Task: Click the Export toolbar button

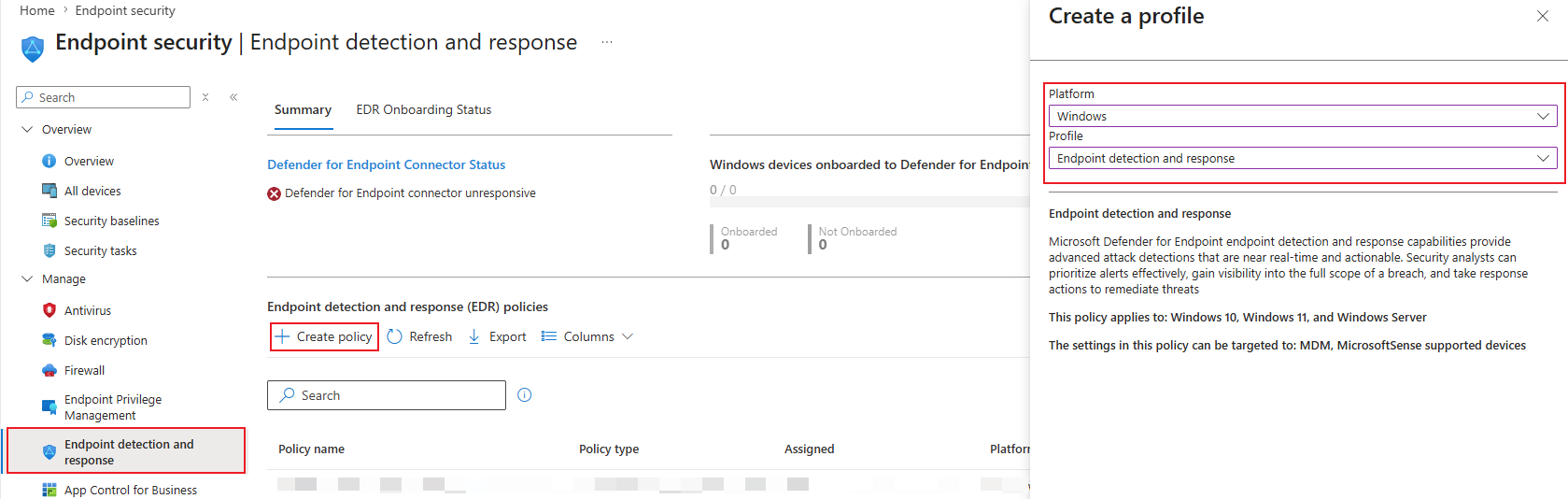Action: click(497, 336)
